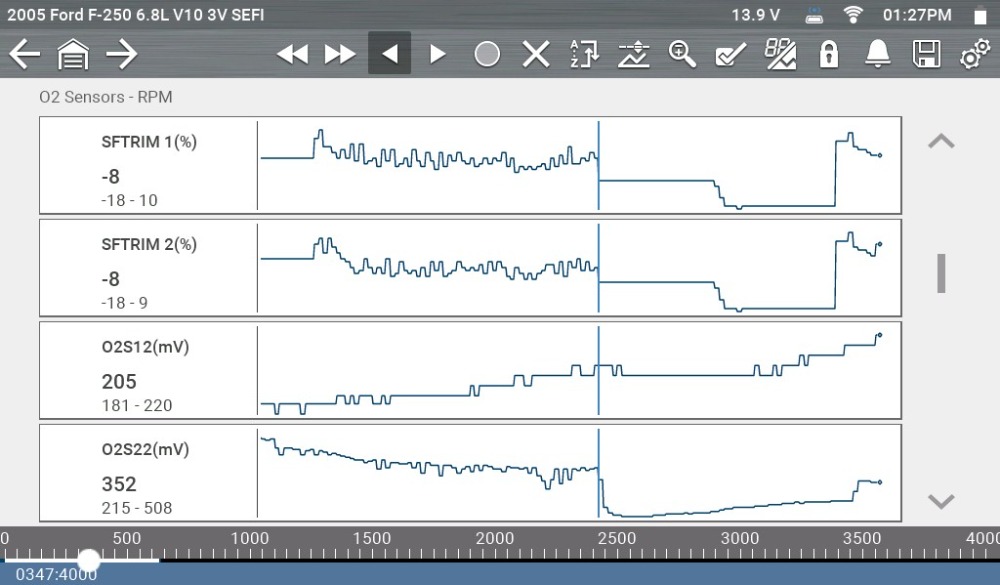Fast forward data with double-right arrows

click(x=340, y=54)
